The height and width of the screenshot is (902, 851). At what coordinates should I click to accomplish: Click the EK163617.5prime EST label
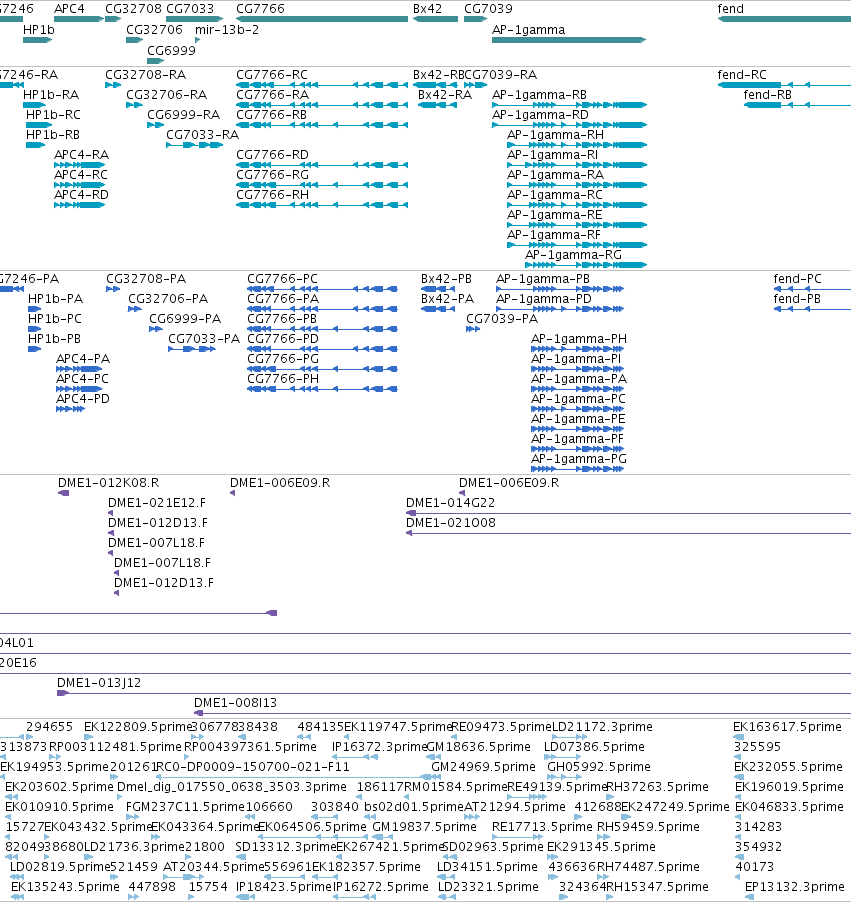point(787,727)
